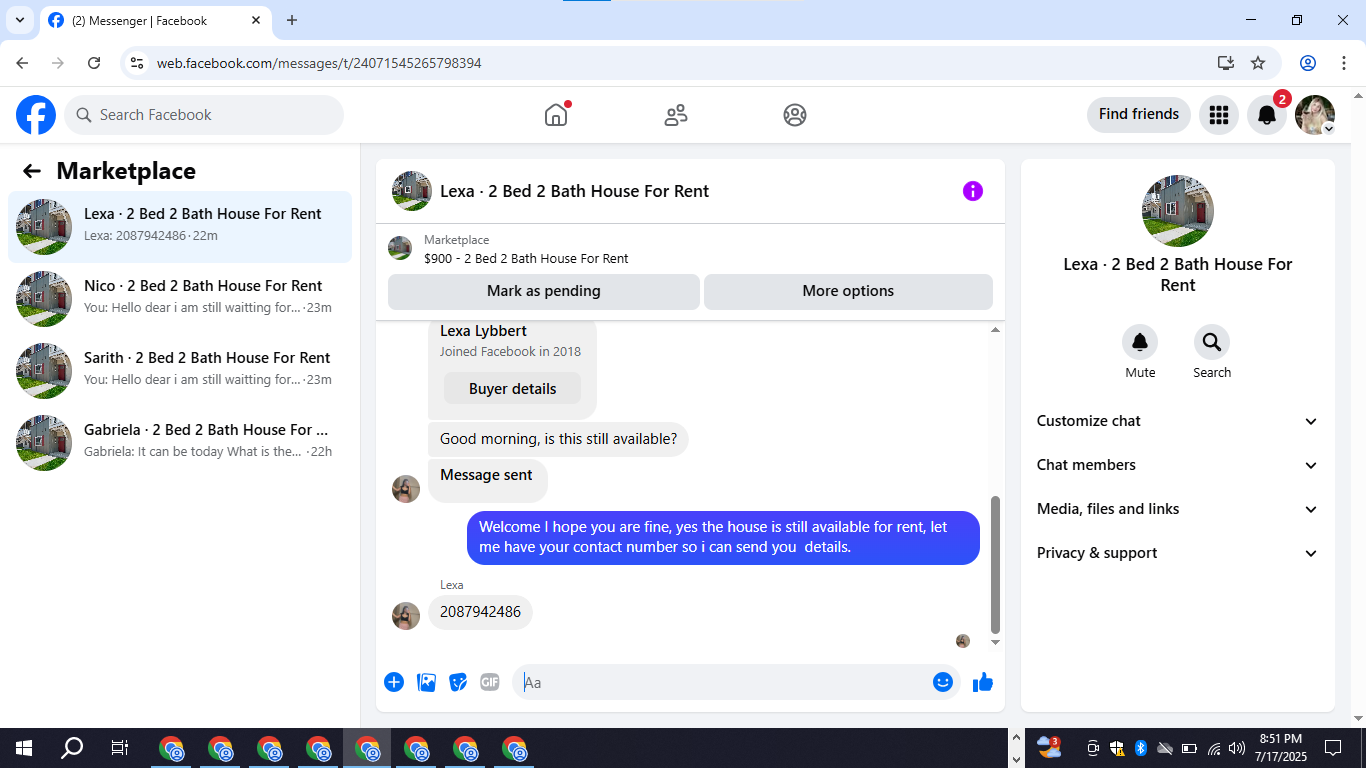Attach a file with the photo icon
The width and height of the screenshot is (1366, 768).
point(426,682)
